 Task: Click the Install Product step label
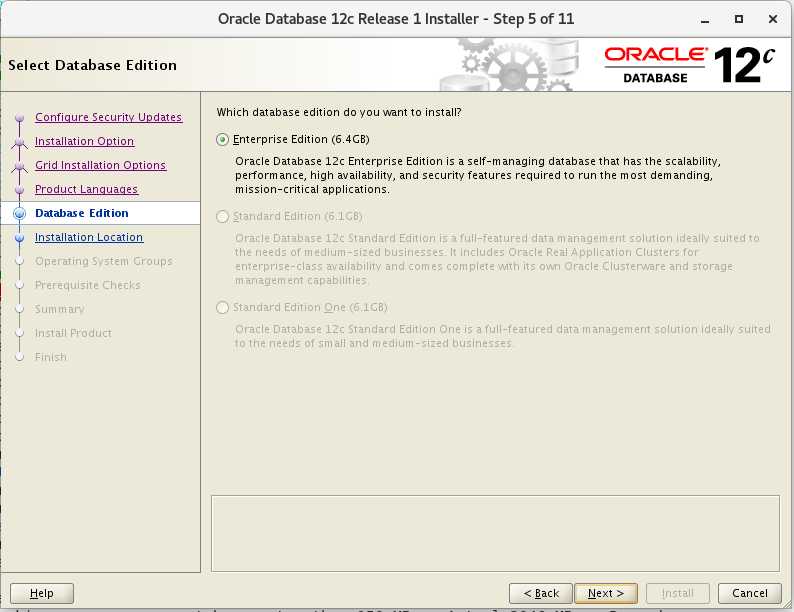click(73, 333)
